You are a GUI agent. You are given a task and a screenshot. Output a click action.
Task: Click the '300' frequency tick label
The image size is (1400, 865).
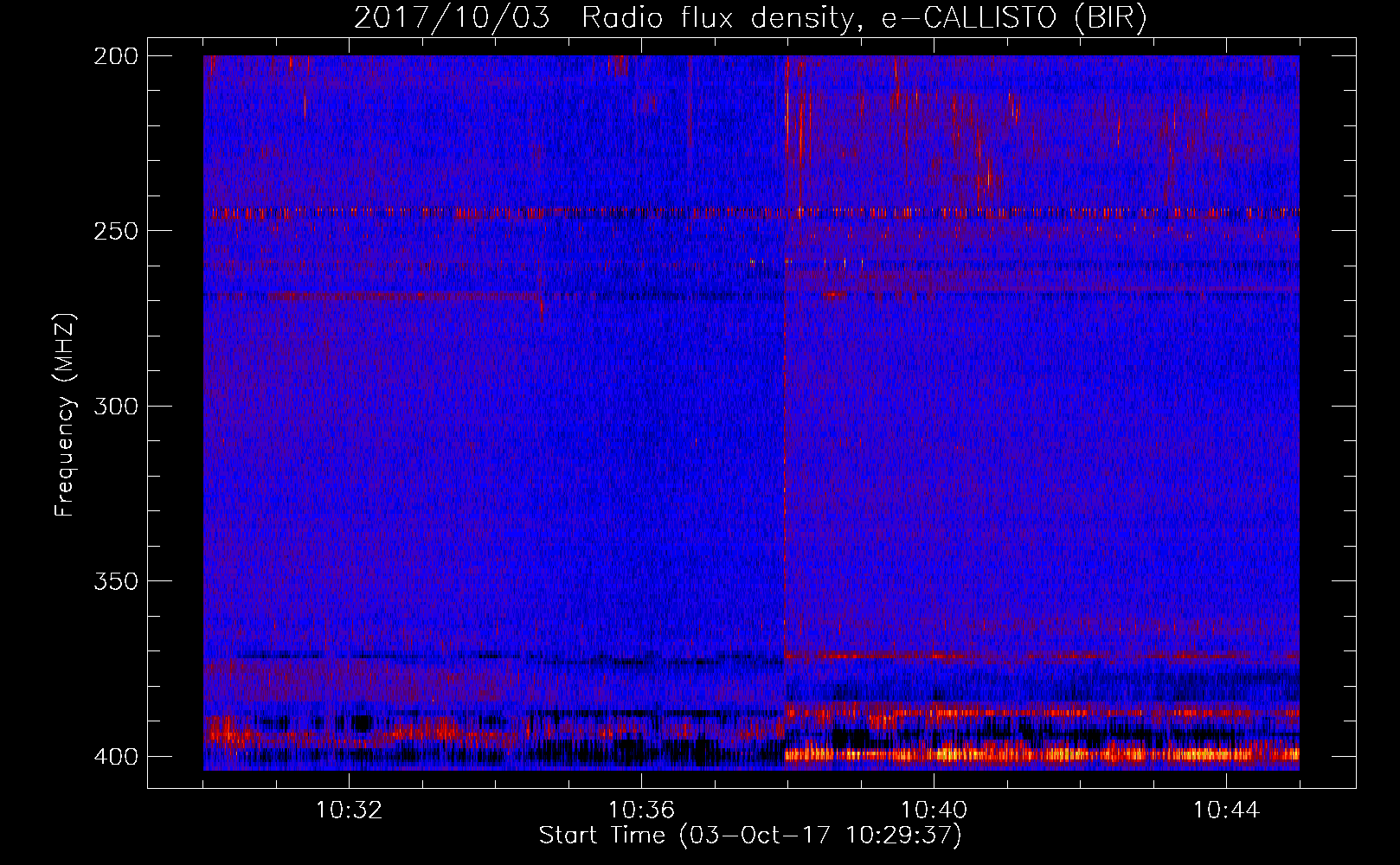click(116, 407)
